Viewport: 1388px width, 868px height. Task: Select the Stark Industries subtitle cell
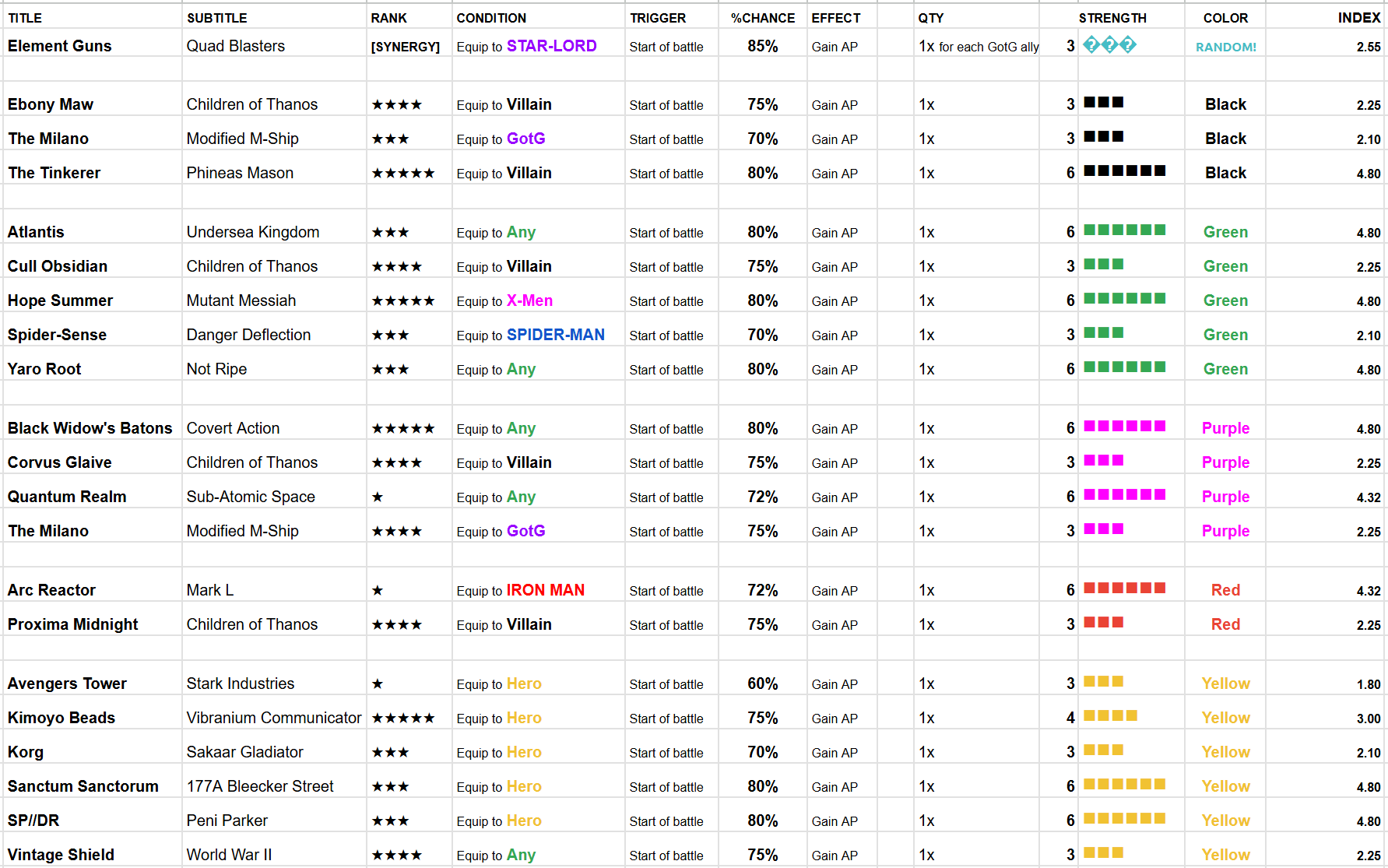[x=241, y=684]
